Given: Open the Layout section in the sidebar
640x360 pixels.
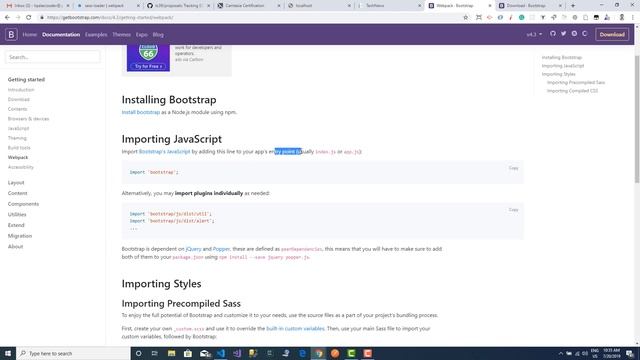Looking at the screenshot, I should point(16,183).
